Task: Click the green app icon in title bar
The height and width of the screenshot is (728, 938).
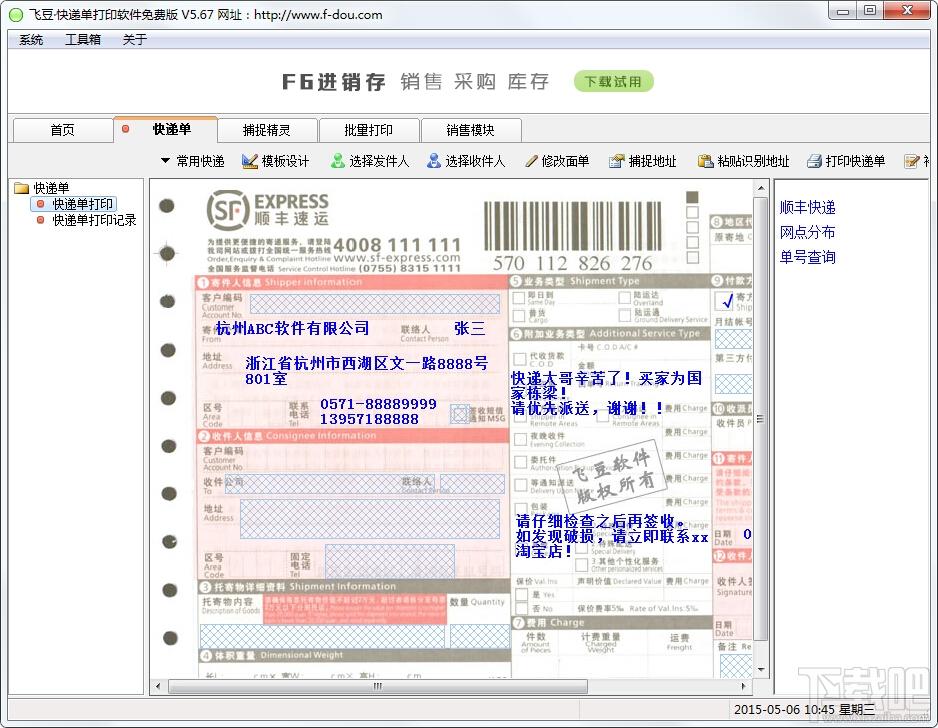Action: pos(16,15)
